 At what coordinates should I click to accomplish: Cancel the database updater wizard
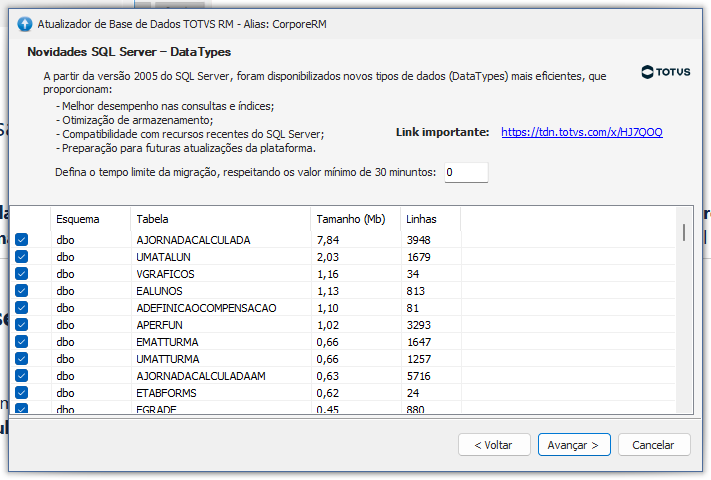pos(654,444)
